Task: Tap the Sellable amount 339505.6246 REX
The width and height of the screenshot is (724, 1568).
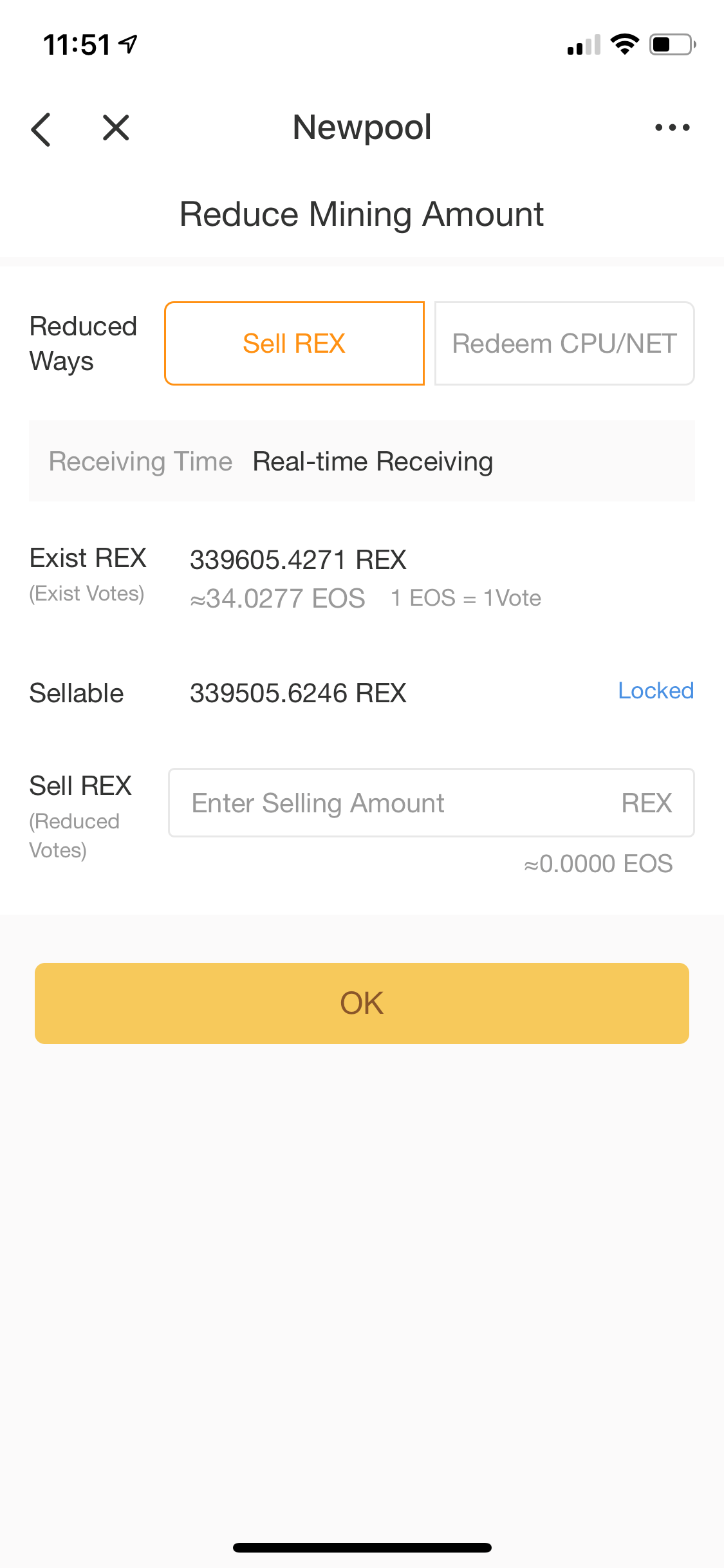Action: click(298, 693)
